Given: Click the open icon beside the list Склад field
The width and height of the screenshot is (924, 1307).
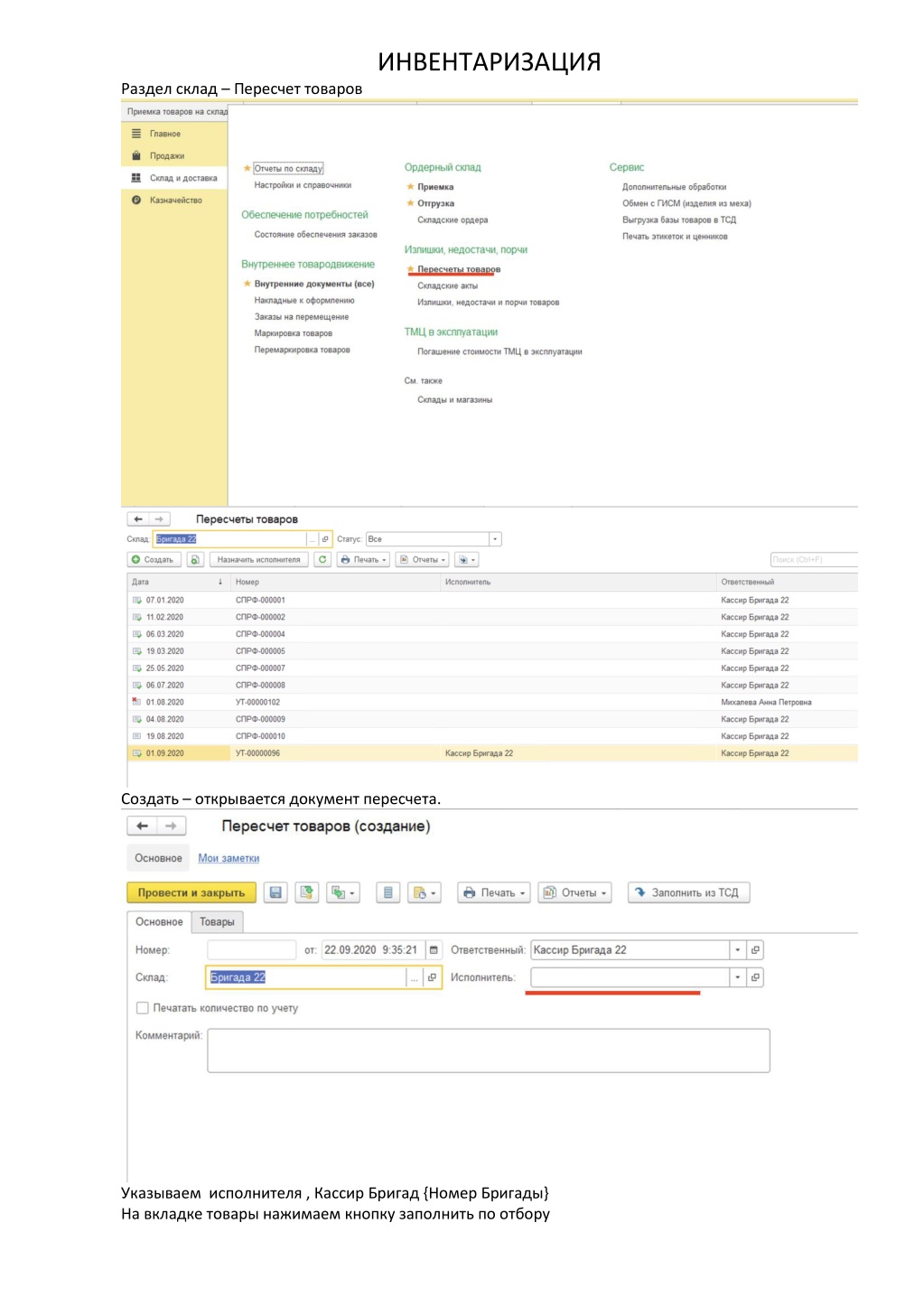Looking at the screenshot, I should point(325,539).
